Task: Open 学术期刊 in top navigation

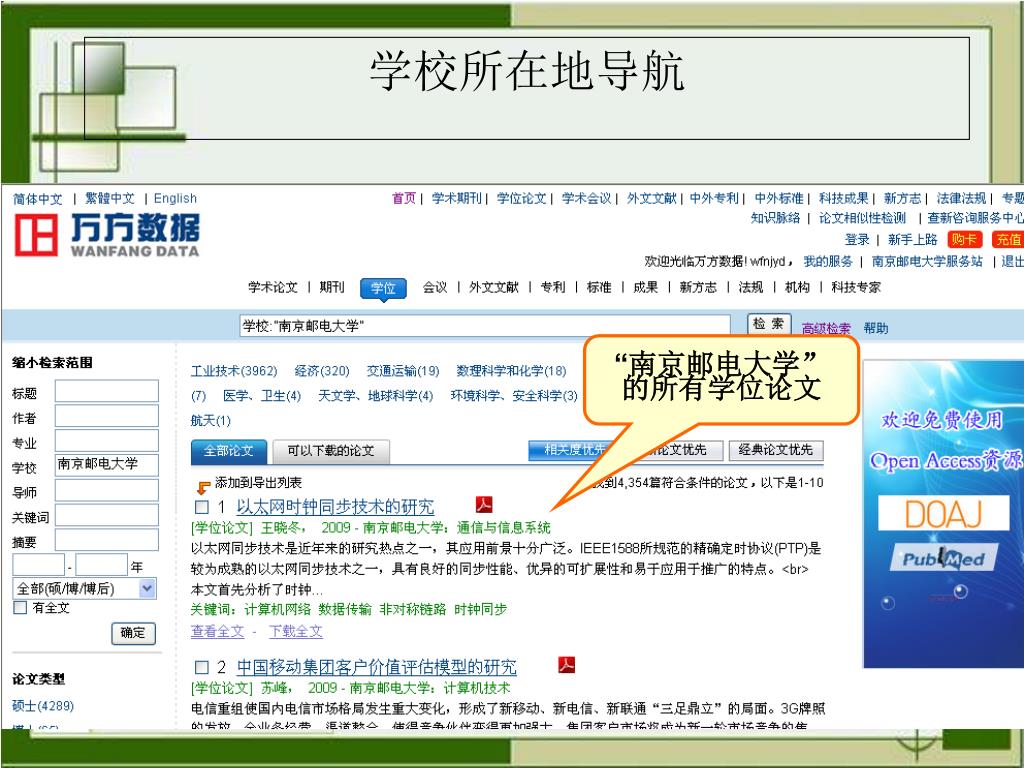Action: (x=456, y=198)
